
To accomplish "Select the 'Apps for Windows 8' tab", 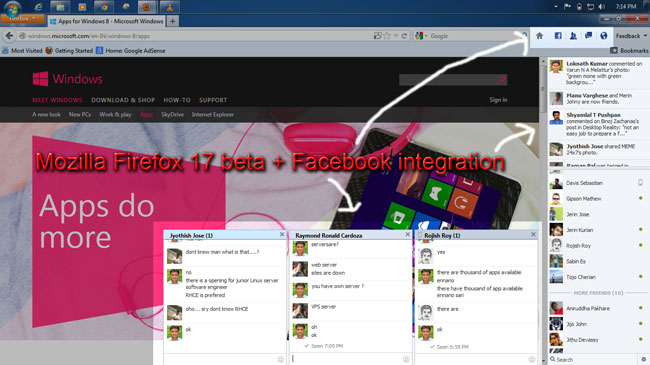I will click(107, 21).
